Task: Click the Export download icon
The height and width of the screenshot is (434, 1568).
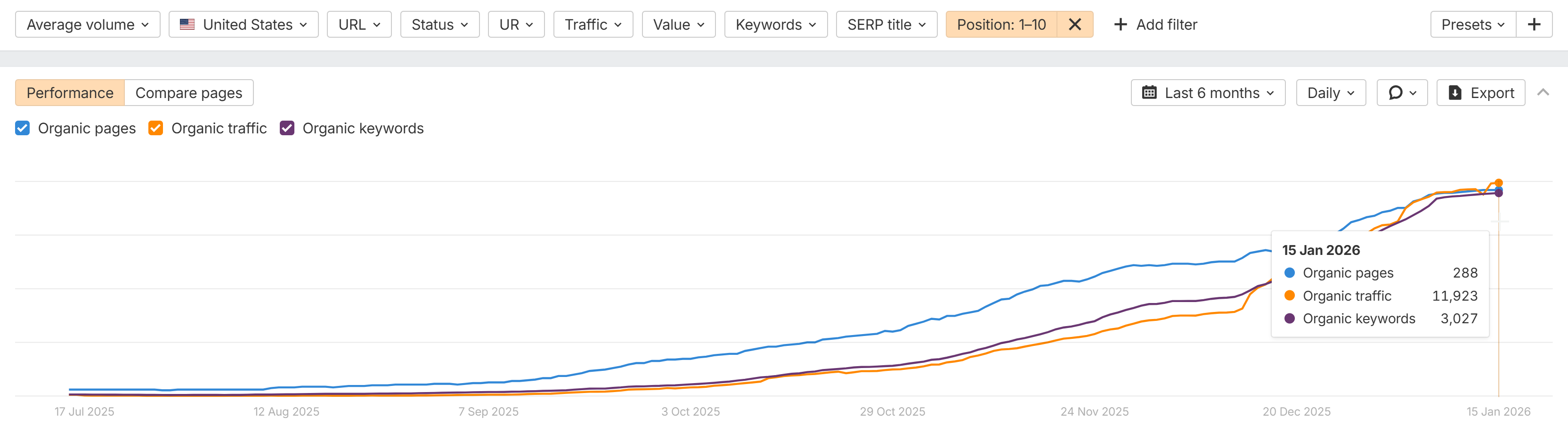Action: [1455, 93]
